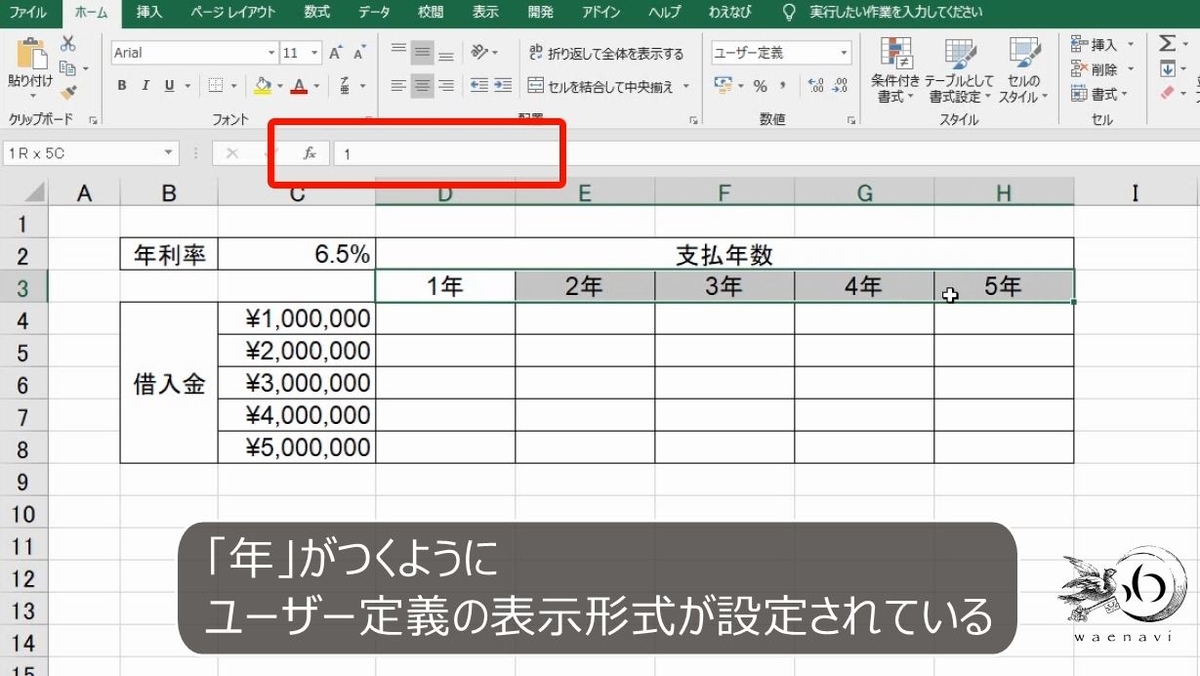Screen dimensions: 1200x676
Task: Toggle middle vertical alignment
Action: pos(422,53)
